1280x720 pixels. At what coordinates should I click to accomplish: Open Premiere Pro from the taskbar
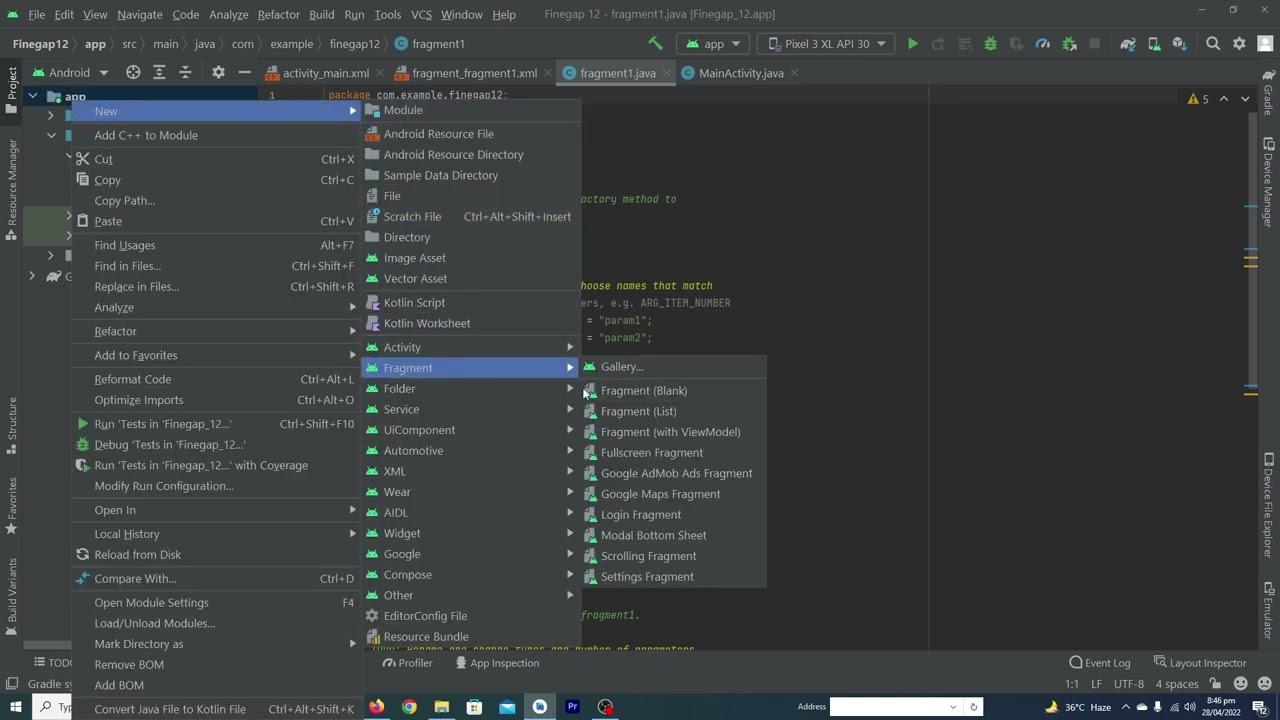[x=572, y=707]
